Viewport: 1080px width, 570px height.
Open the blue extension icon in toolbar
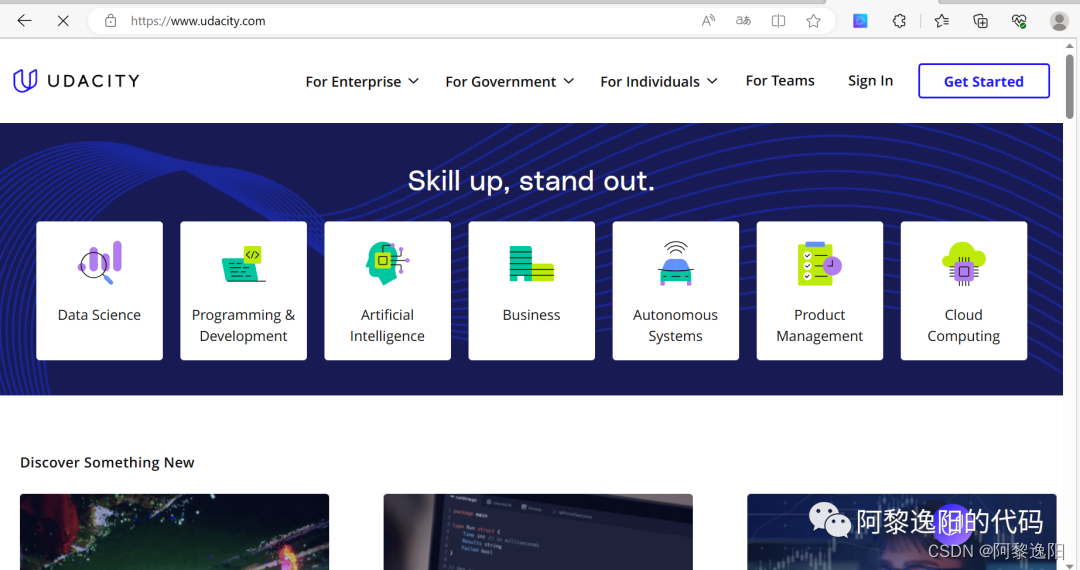click(x=860, y=21)
